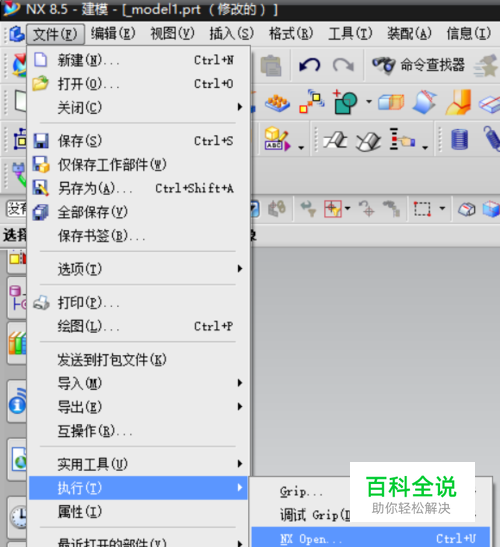Open the 格式(R) Format menu

(291, 34)
